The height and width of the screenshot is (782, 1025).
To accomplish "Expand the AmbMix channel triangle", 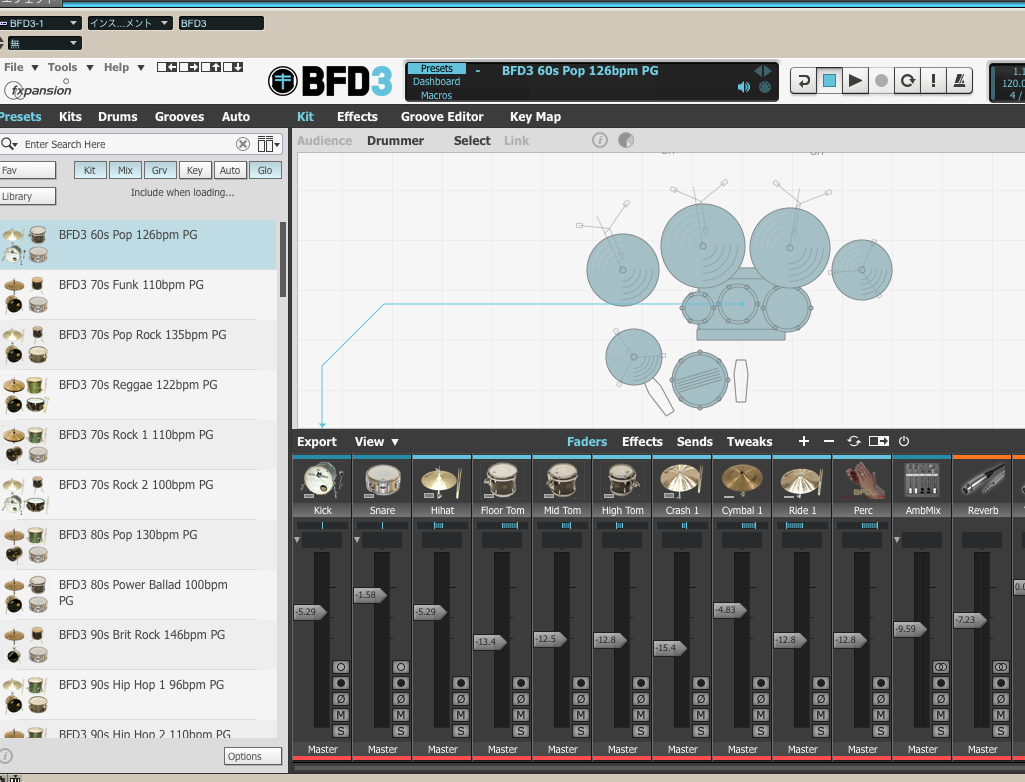I will pyautogui.click(x=897, y=540).
